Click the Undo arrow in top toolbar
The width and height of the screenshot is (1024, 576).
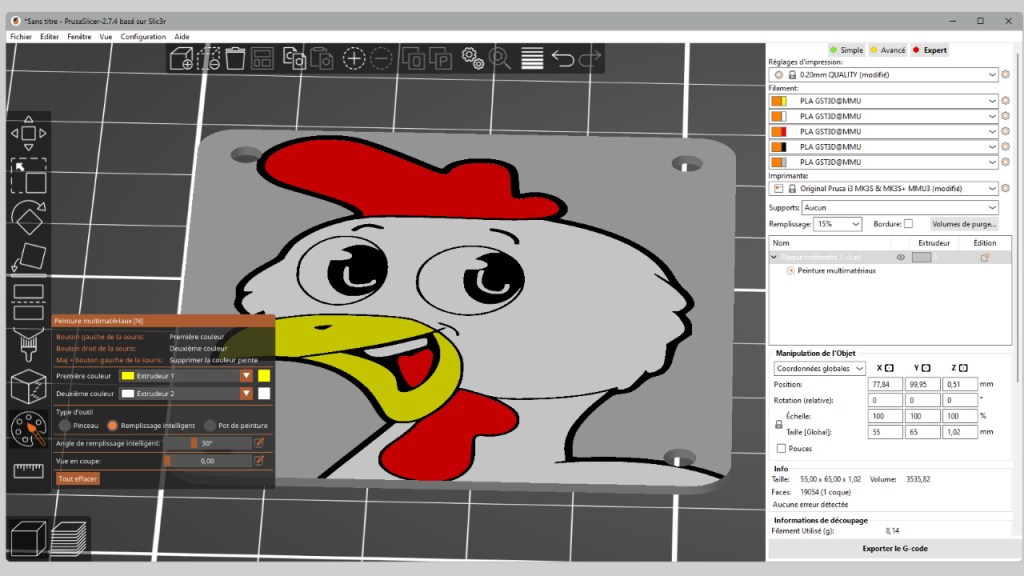click(x=563, y=59)
